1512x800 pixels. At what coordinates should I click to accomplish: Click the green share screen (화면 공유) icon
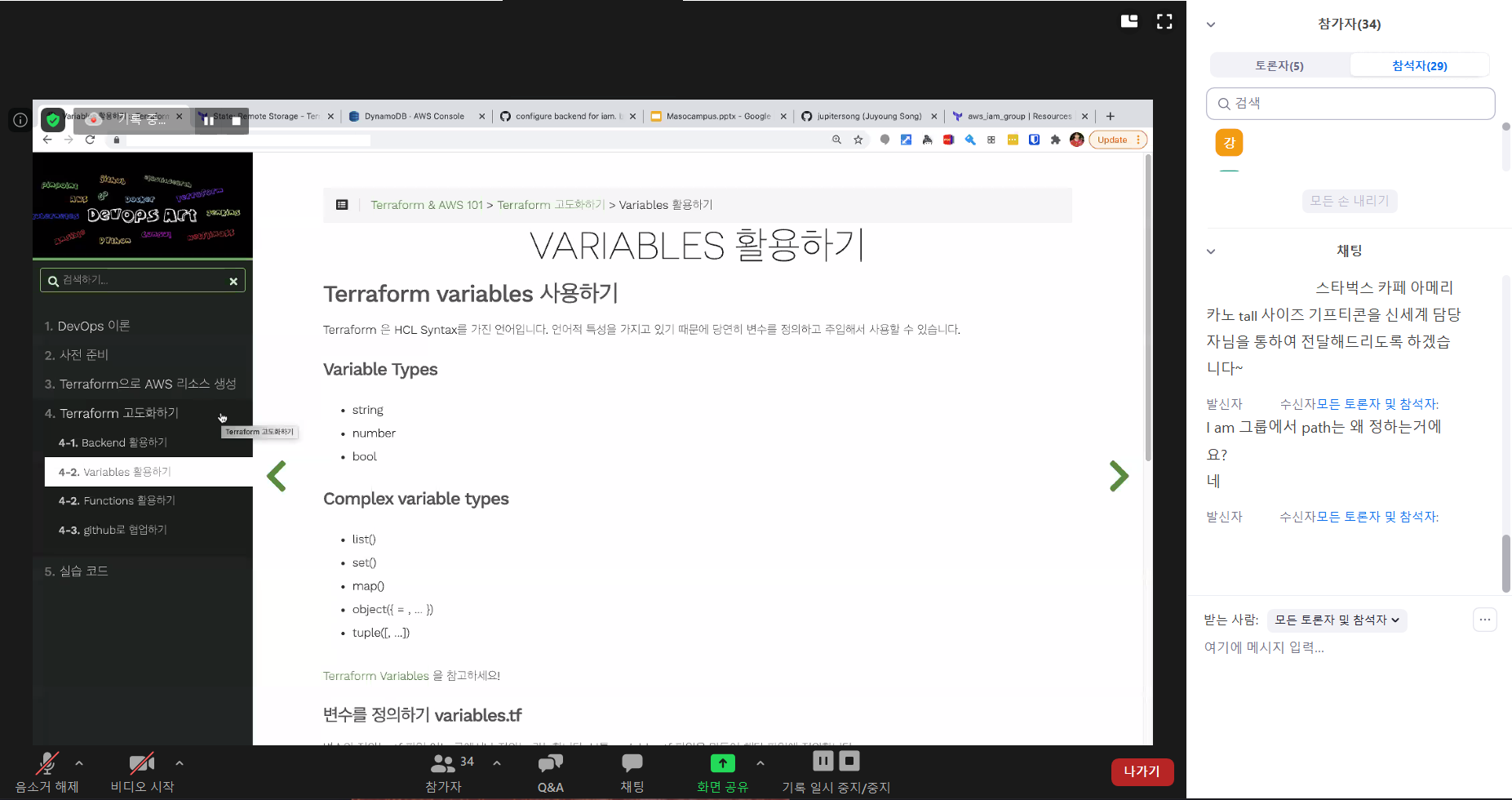pos(722,763)
